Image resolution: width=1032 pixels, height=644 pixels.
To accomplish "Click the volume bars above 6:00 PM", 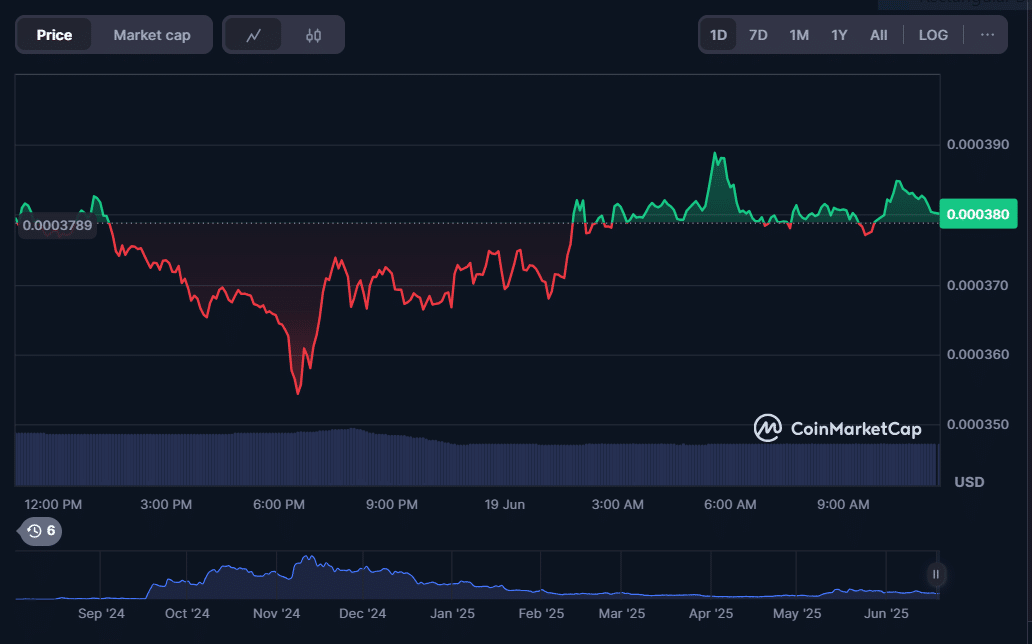I will point(279,458).
